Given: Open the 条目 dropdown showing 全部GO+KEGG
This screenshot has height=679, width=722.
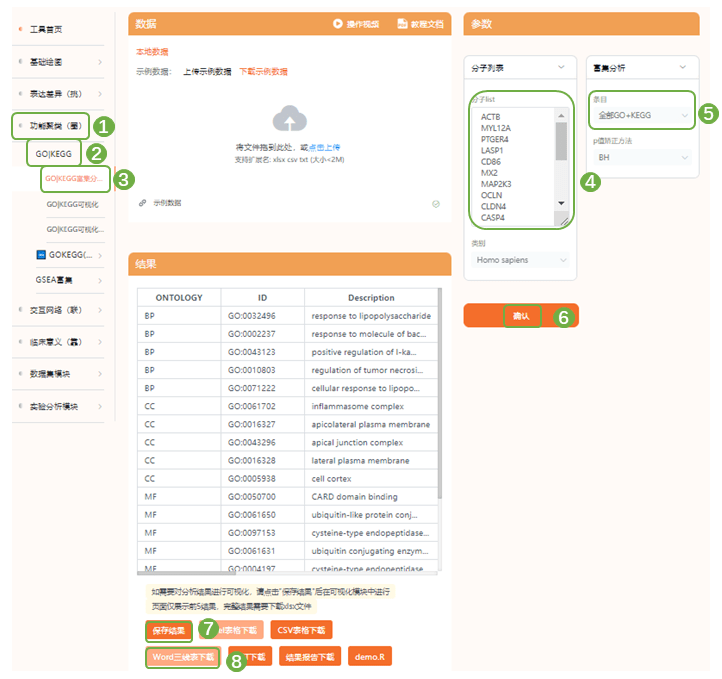Looking at the screenshot, I should [x=638, y=115].
